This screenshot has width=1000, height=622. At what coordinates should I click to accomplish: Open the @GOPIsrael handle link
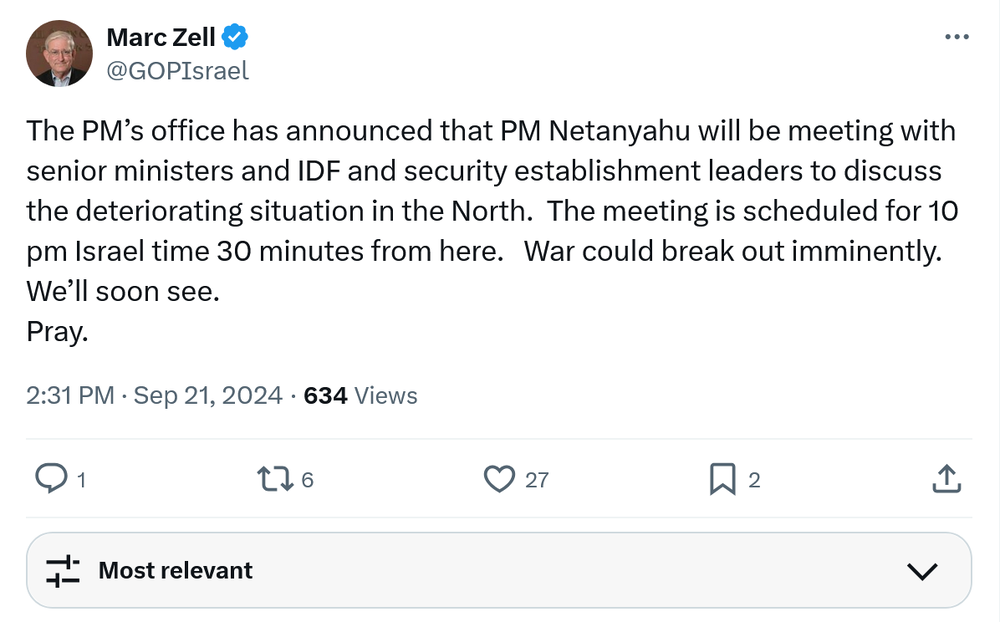coord(177,71)
